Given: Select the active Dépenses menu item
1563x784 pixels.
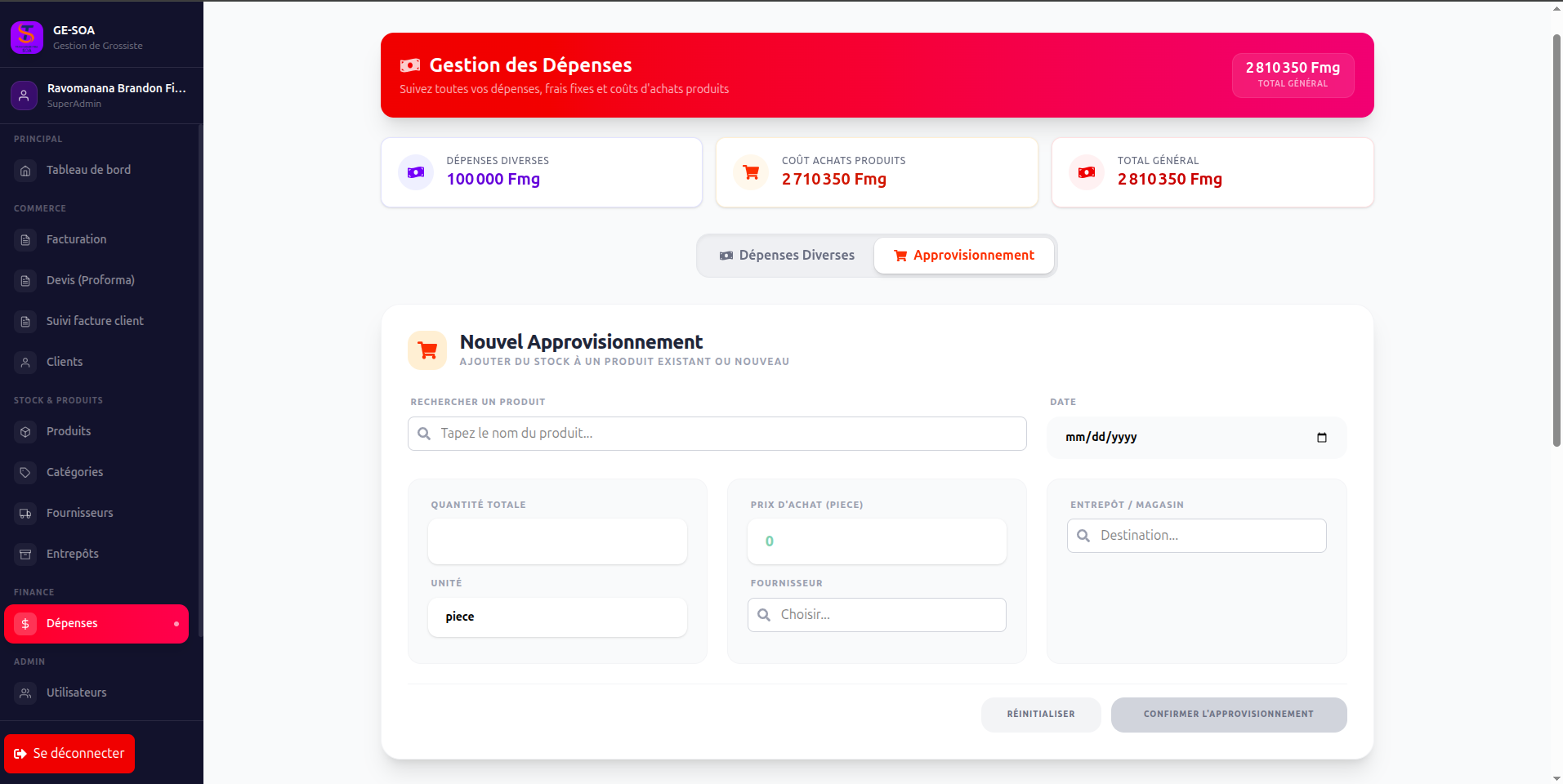Looking at the screenshot, I should point(96,624).
